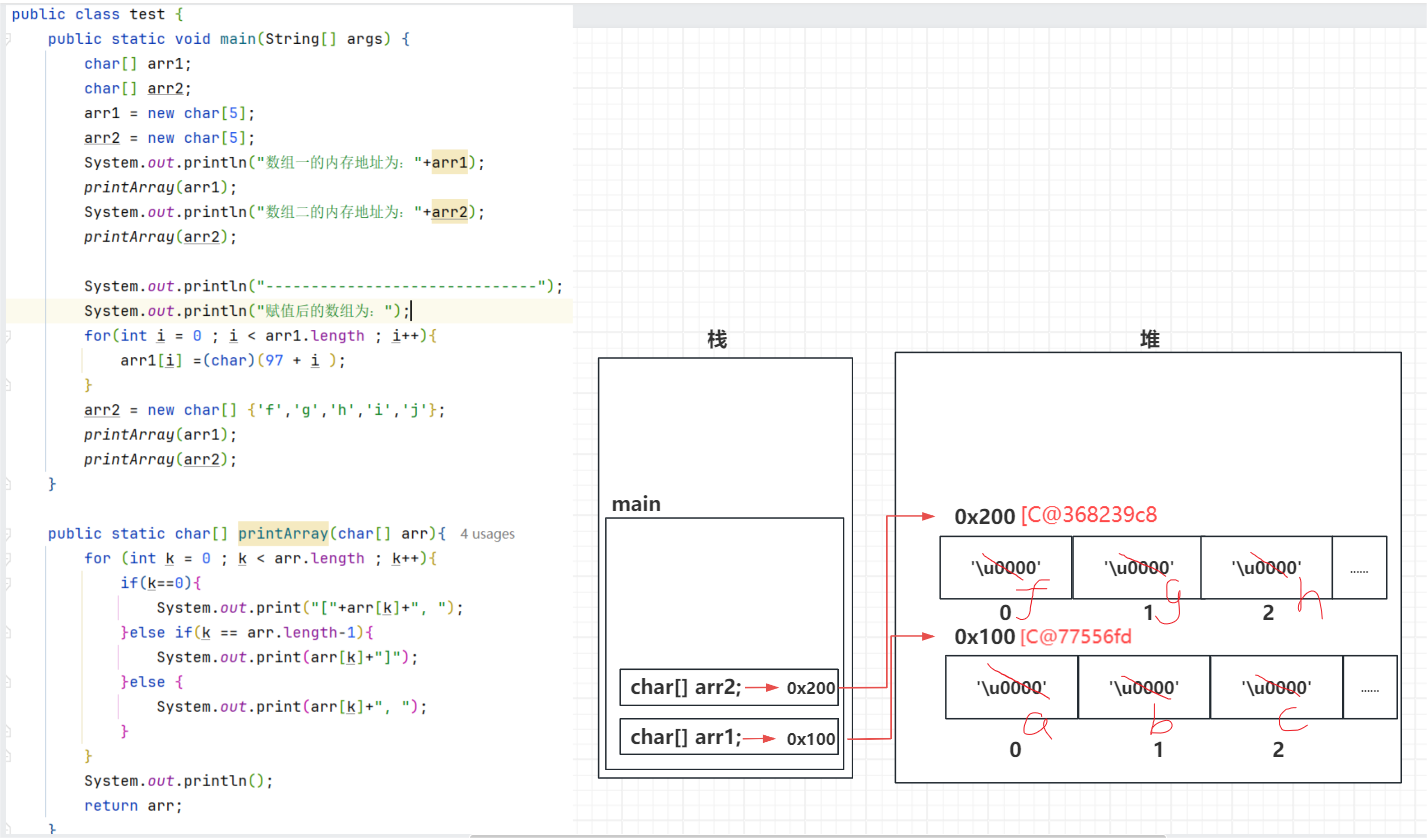The height and width of the screenshot is (838, 1427).
Task: Click the highlighted arr1 in the println statement
Action: (x=450, y=163)
